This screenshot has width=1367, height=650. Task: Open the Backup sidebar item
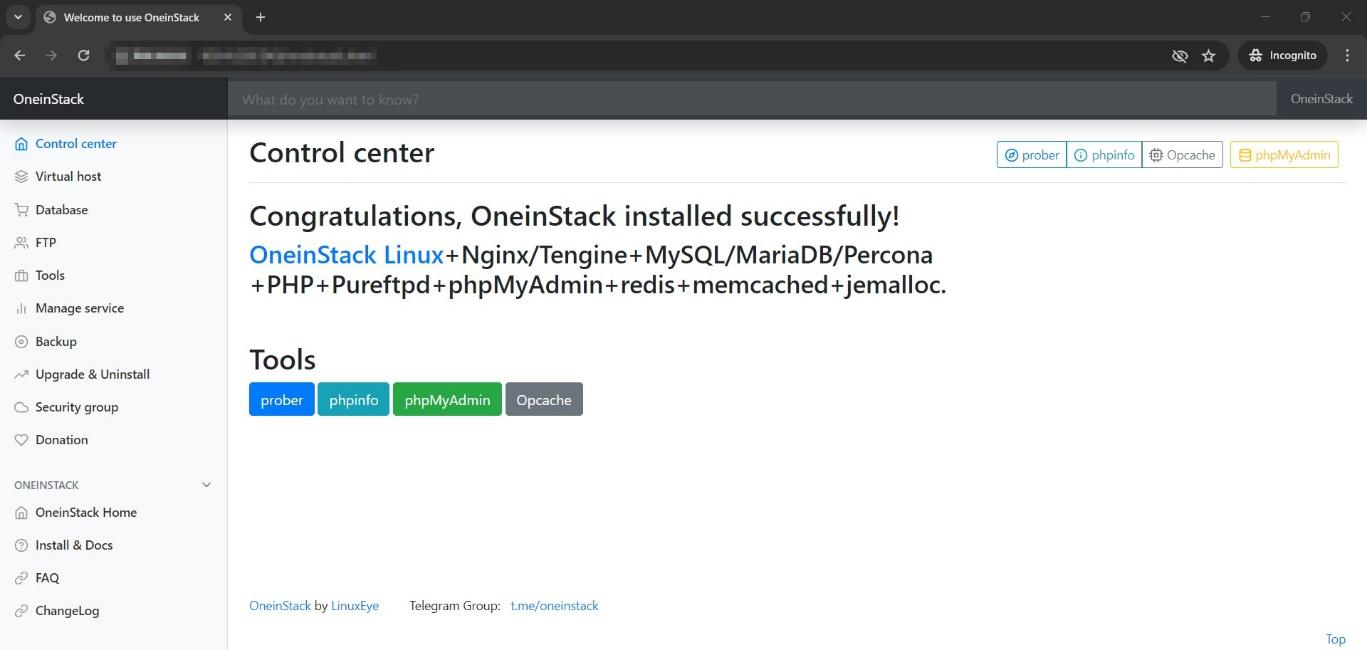click(56, 342)
